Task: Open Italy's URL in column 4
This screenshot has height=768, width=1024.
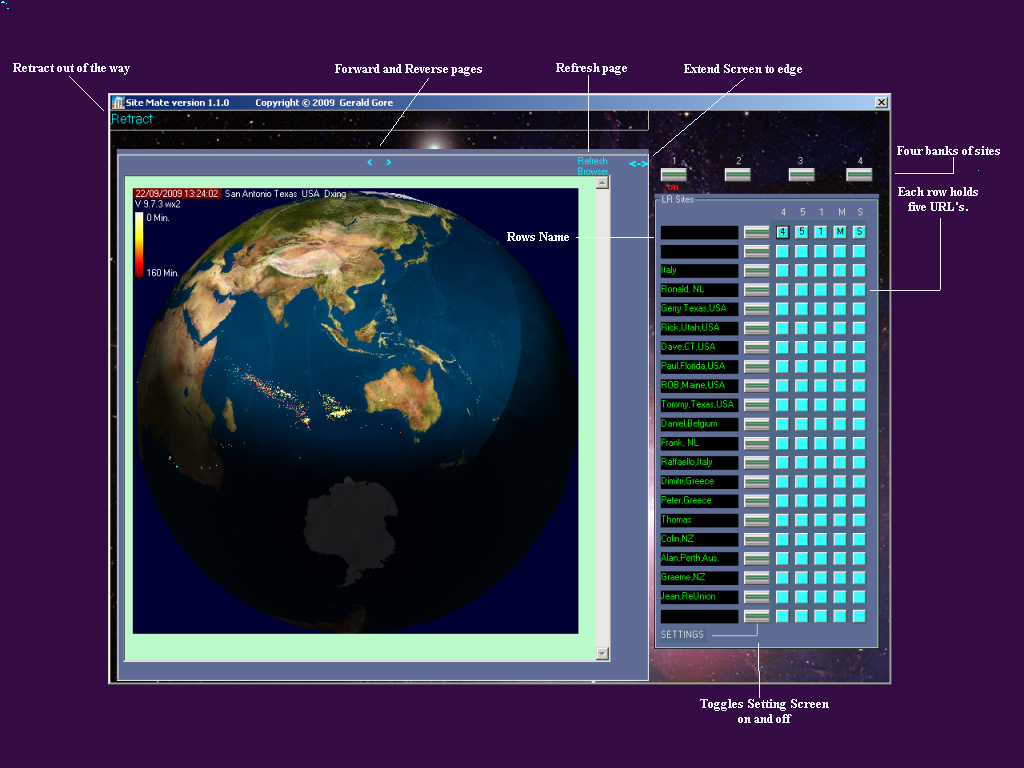Action: 782,270
